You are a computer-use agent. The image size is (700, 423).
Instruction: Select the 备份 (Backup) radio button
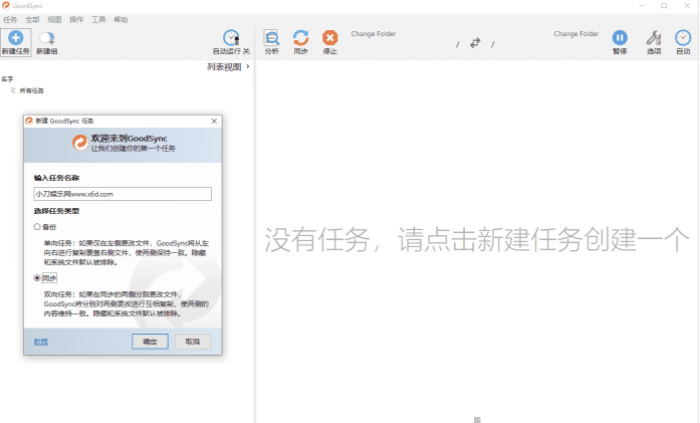[37, 227]
